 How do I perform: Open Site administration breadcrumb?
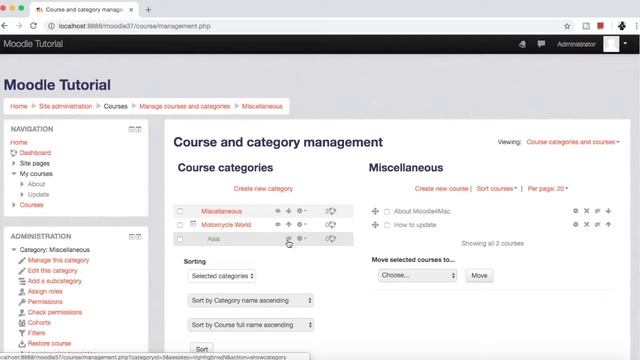pyautogui.click(x=65, y=106)
